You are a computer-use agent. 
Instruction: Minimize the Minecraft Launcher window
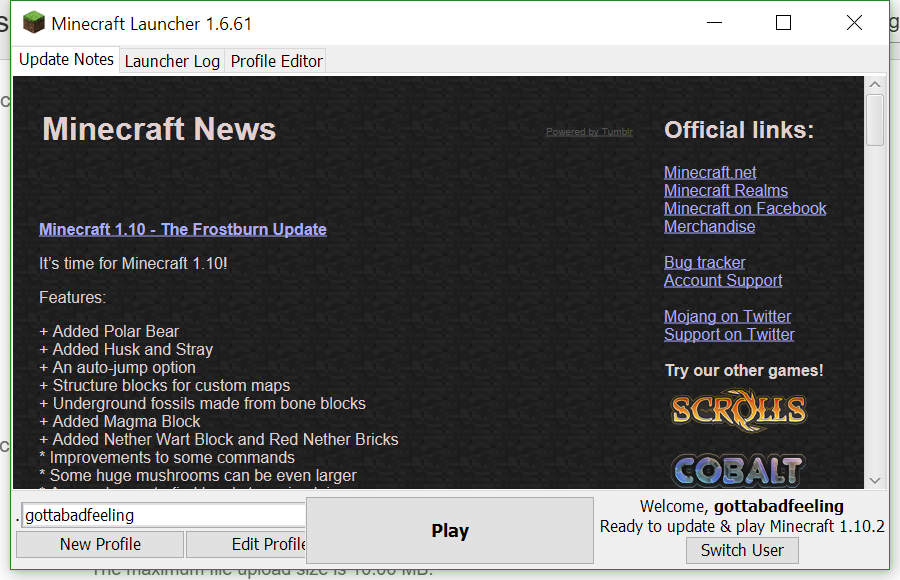(714, 23)
